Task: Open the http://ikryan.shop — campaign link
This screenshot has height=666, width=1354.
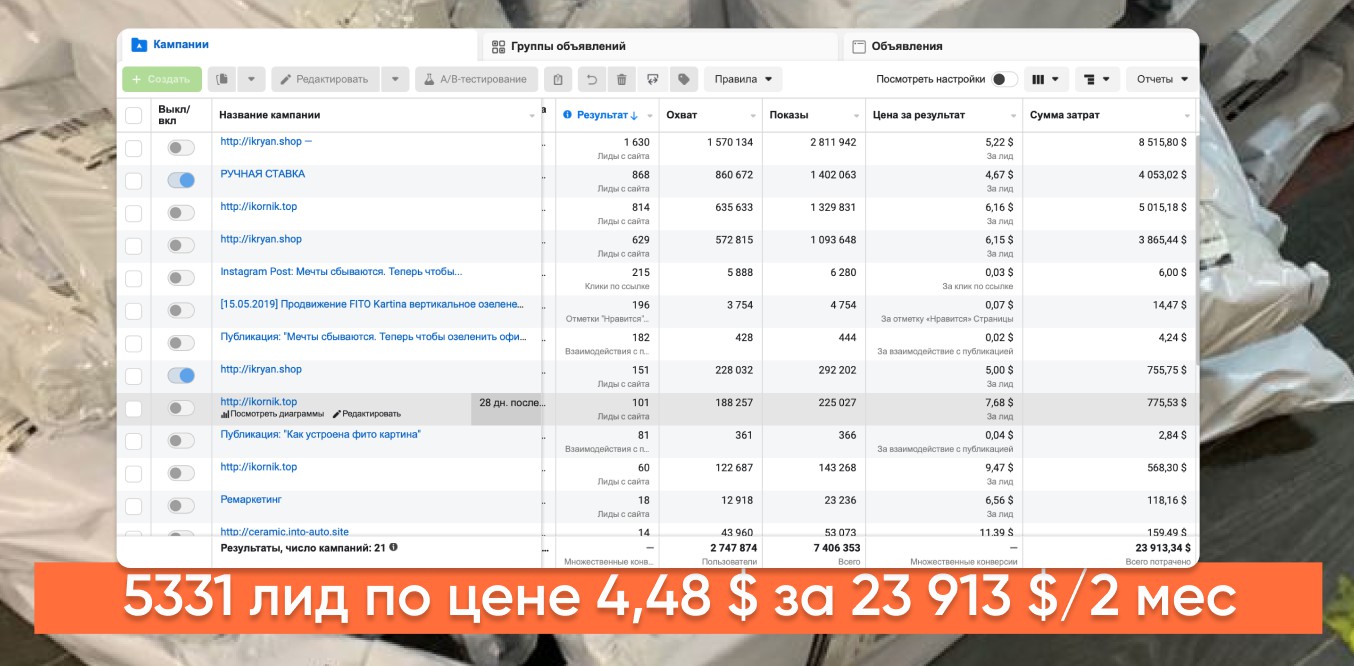Action: [x=266, y=141]
